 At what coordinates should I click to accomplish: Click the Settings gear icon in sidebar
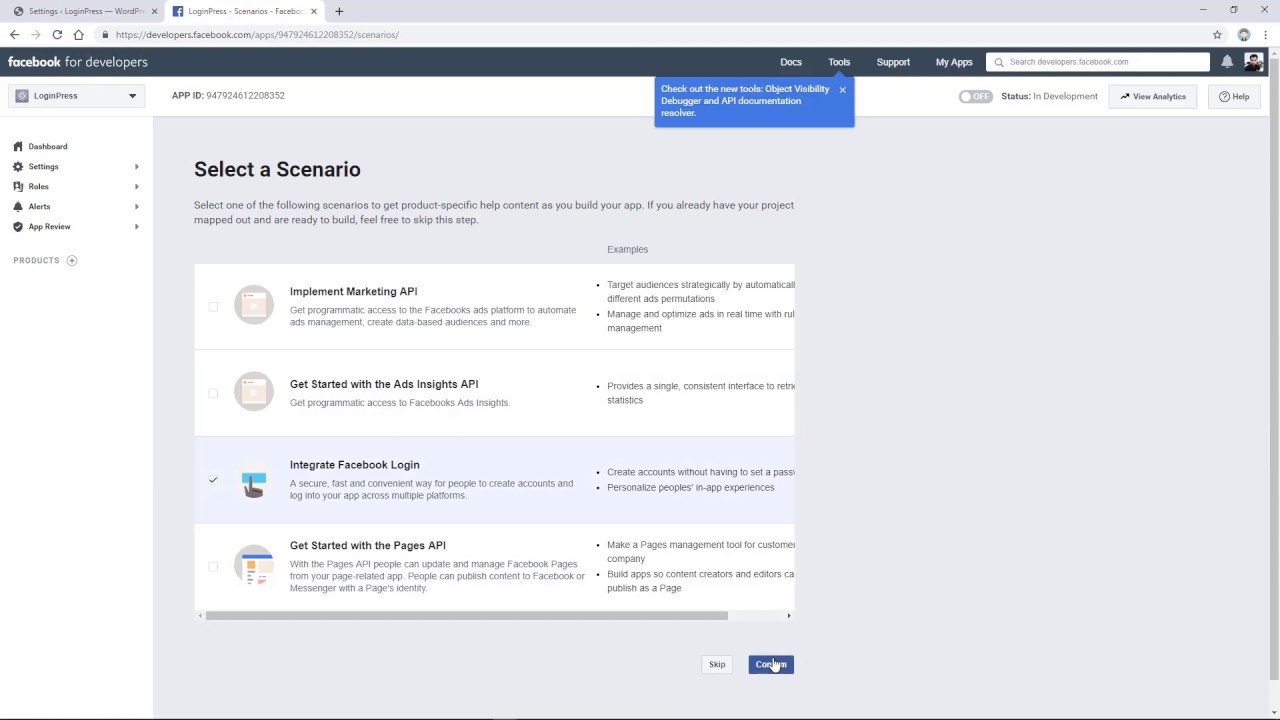click(x=18, y=166)
